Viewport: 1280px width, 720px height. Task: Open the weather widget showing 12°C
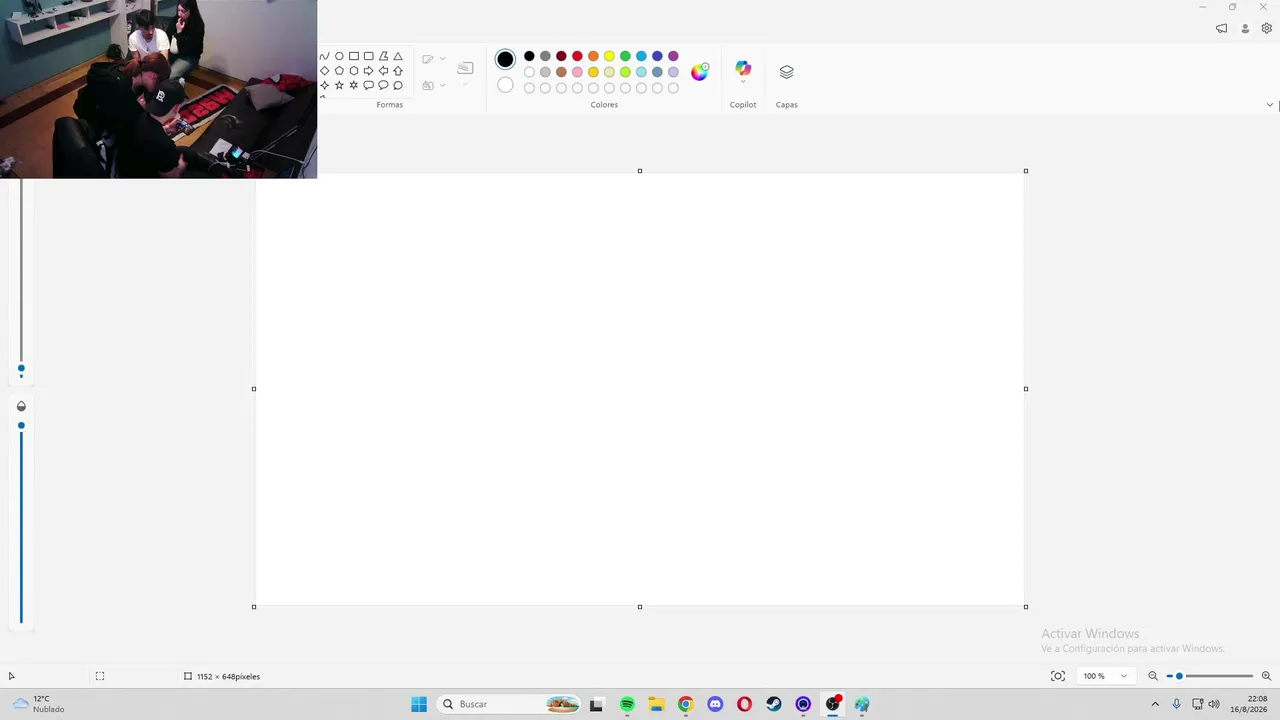38,704
